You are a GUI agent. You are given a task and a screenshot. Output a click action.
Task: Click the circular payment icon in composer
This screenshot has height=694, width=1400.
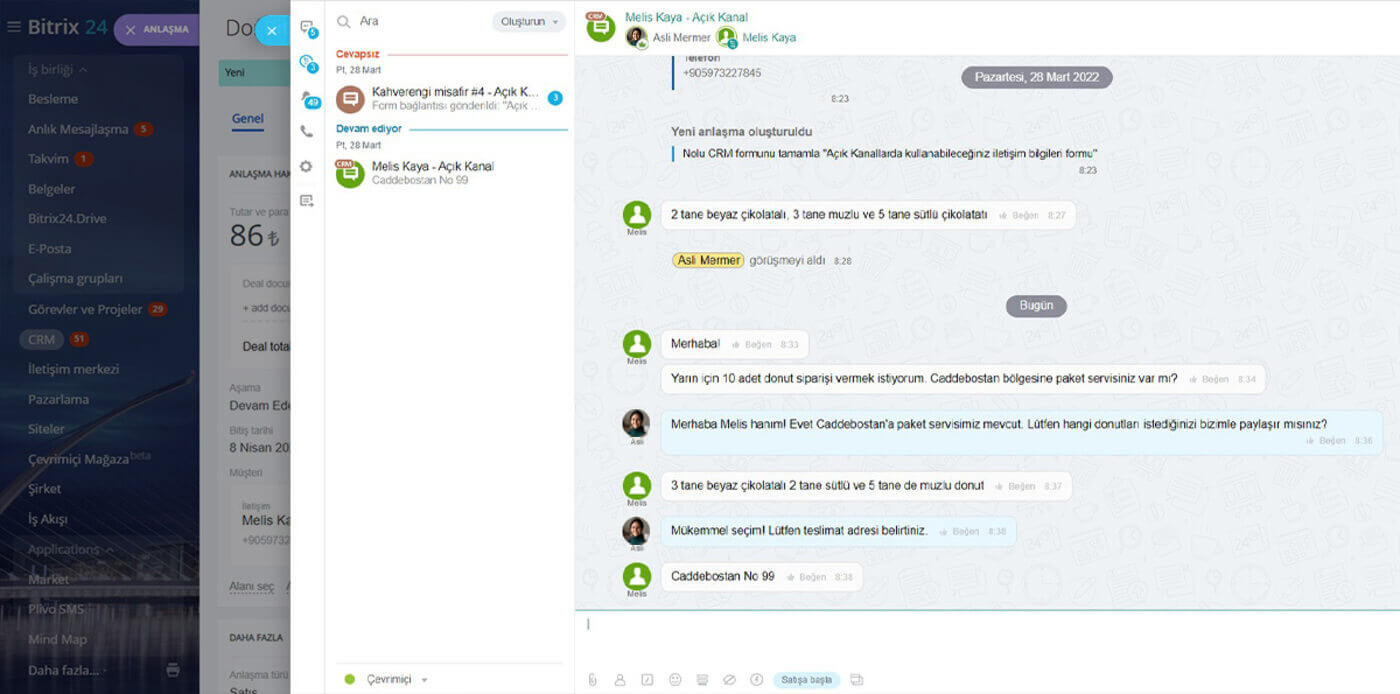tap(756, 679)
